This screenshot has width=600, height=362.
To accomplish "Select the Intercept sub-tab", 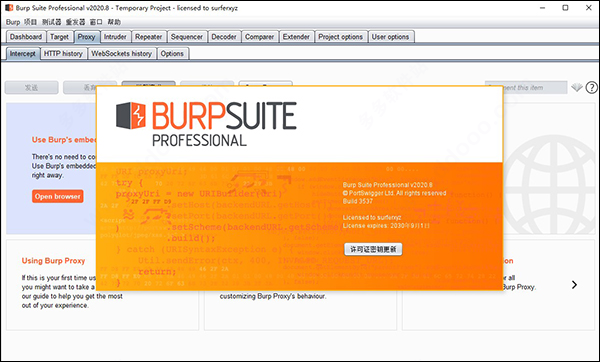I will pyautogui.click(x=23, y=54).
